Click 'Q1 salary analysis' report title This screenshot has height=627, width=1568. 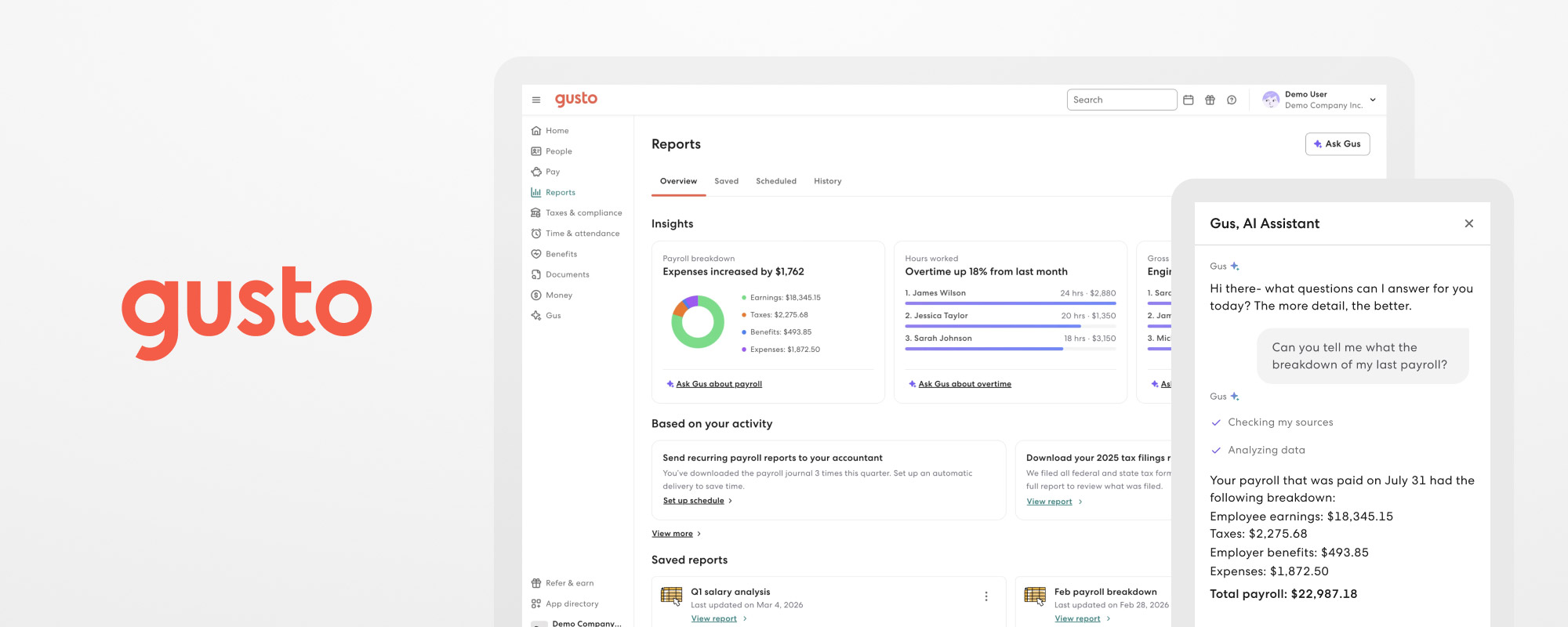730,592
